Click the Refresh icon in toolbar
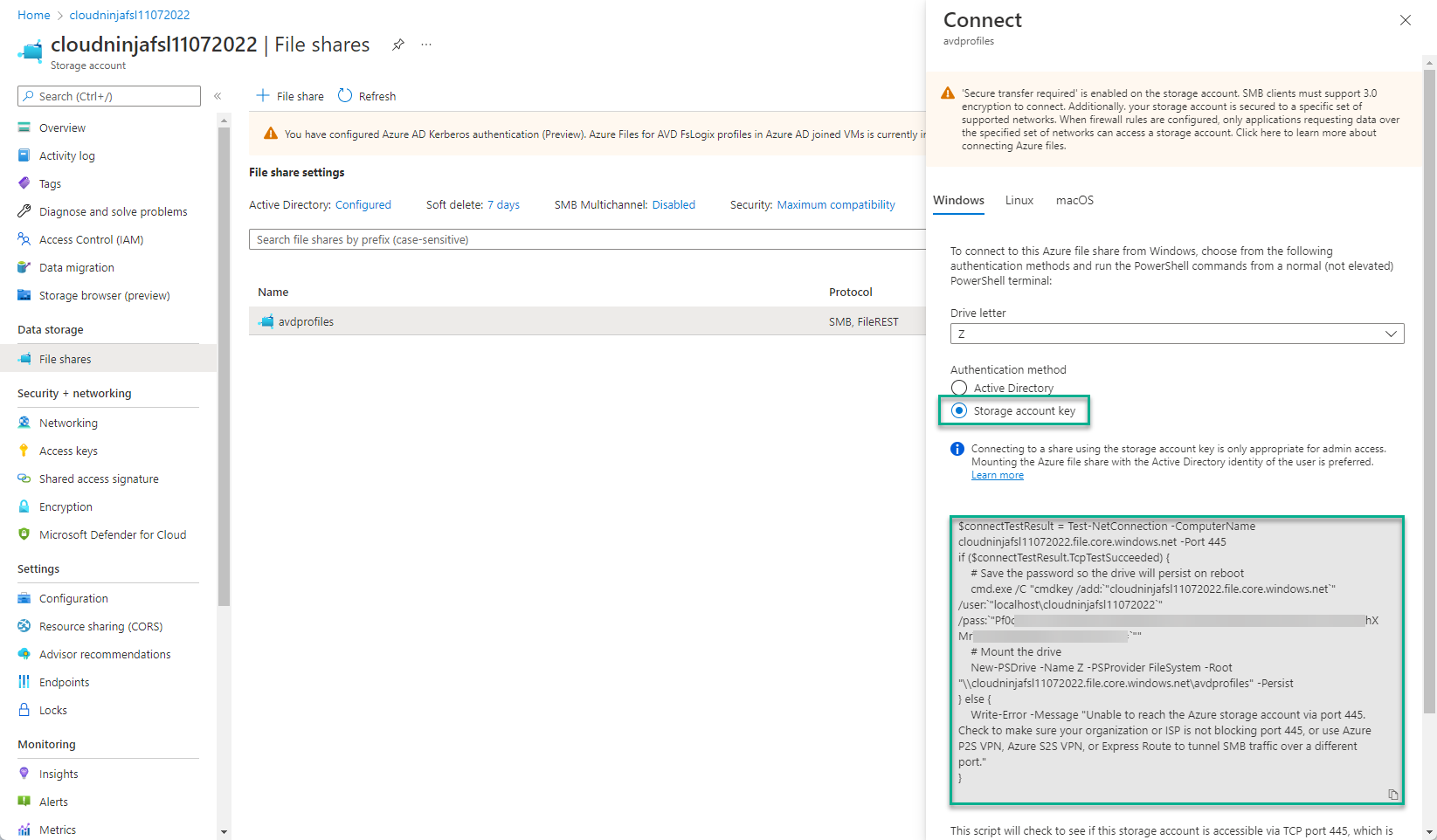 [346, 96]
